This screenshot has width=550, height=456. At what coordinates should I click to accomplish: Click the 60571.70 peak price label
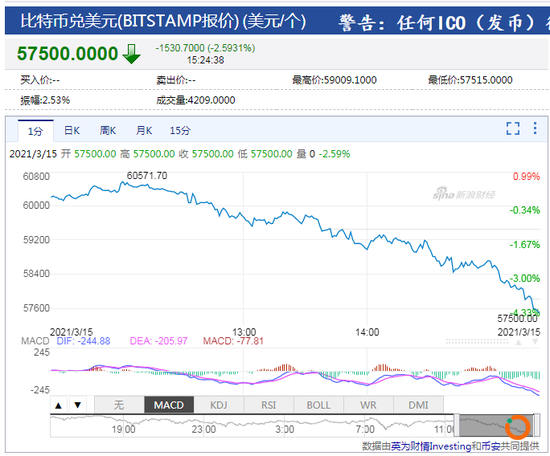pyautogui.click(x=147, y=175)
